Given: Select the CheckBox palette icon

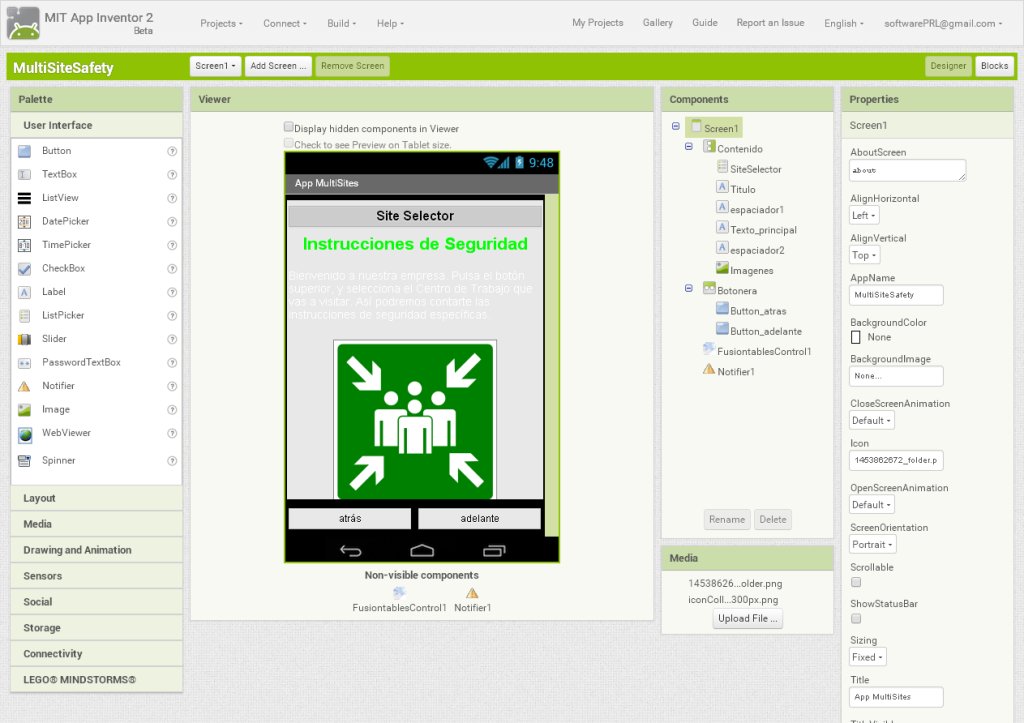Looking at the screenshot, I should [24, 269].
